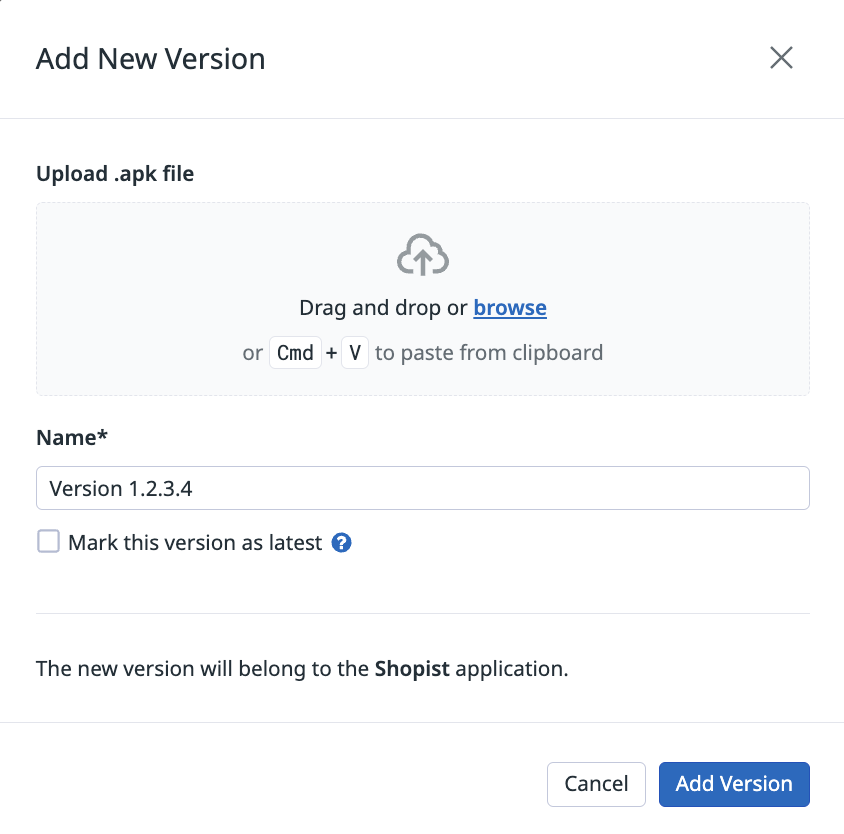Focus the Name input field

422,488
